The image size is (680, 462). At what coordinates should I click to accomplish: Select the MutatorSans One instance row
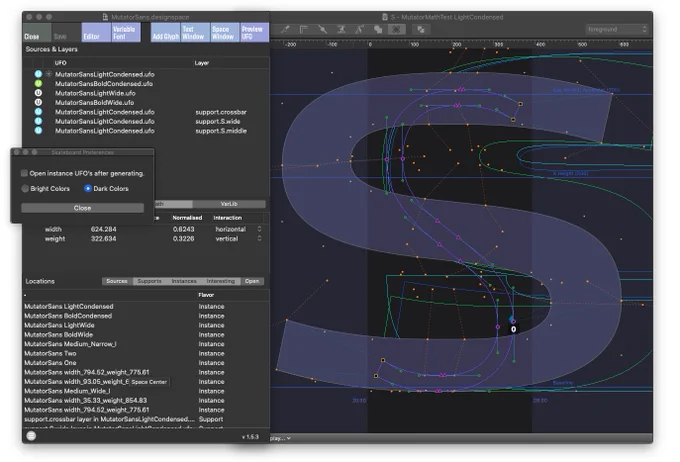click(x=147, y=363)
